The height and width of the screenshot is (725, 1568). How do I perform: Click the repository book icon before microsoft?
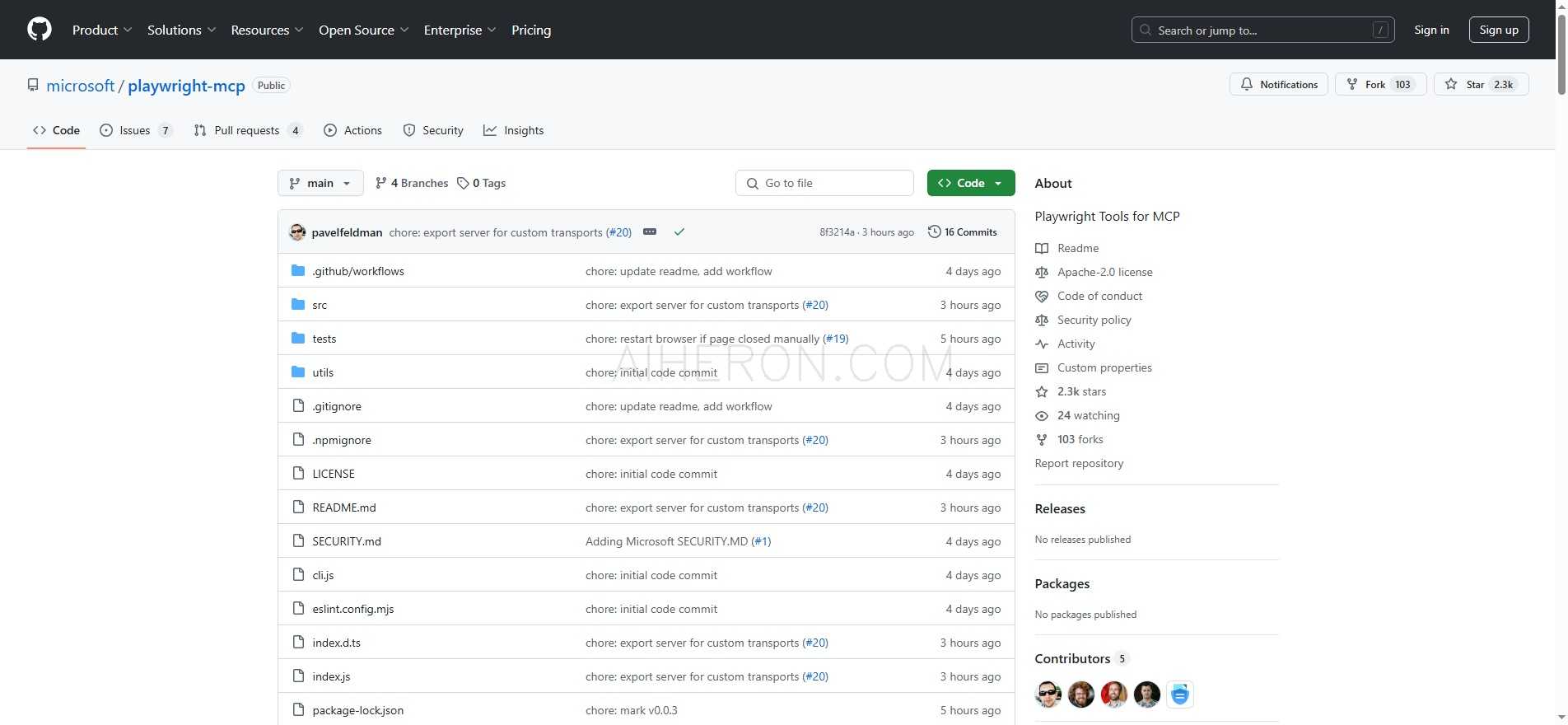[33, 86]
